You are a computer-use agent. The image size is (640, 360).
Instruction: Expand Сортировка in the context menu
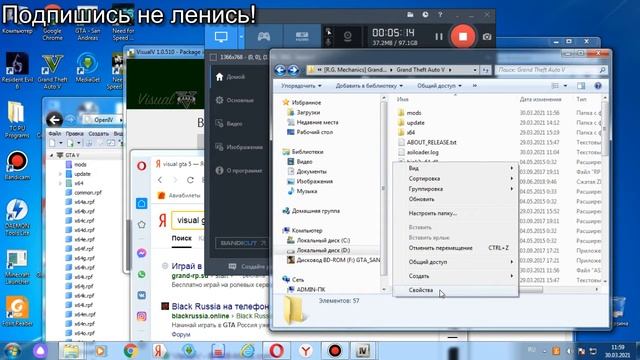(456, 178)
